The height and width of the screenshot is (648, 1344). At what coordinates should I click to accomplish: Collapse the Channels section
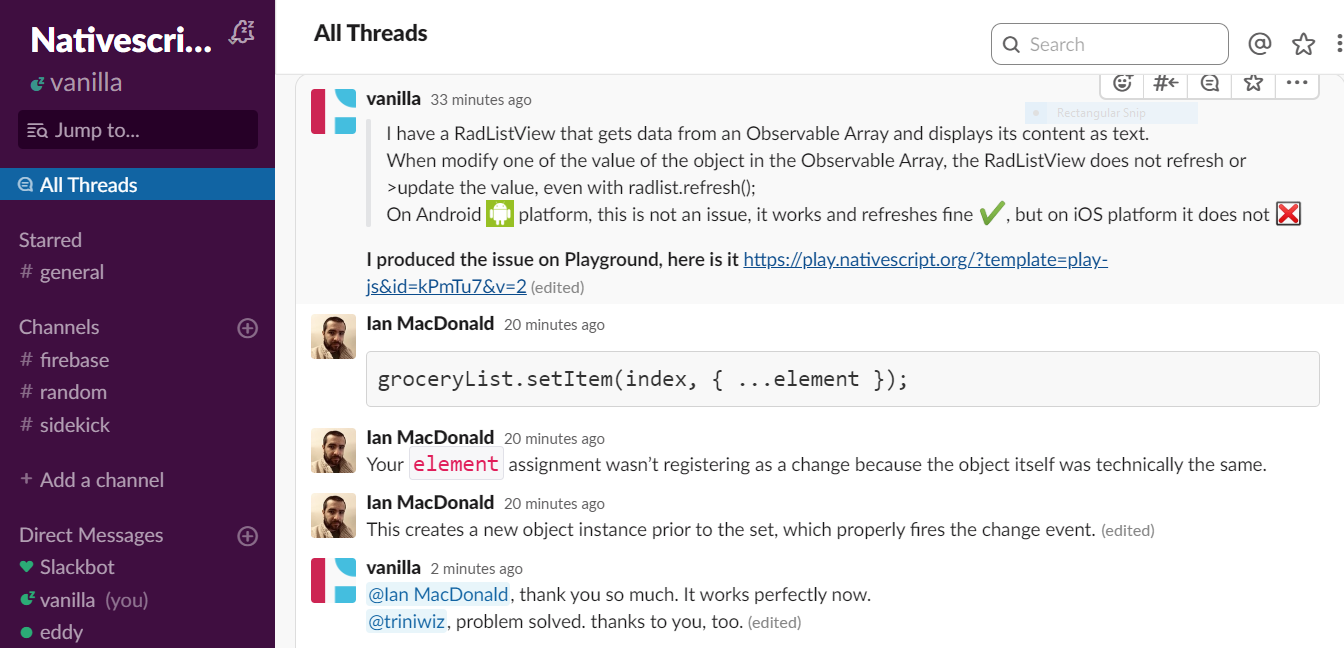58,327
